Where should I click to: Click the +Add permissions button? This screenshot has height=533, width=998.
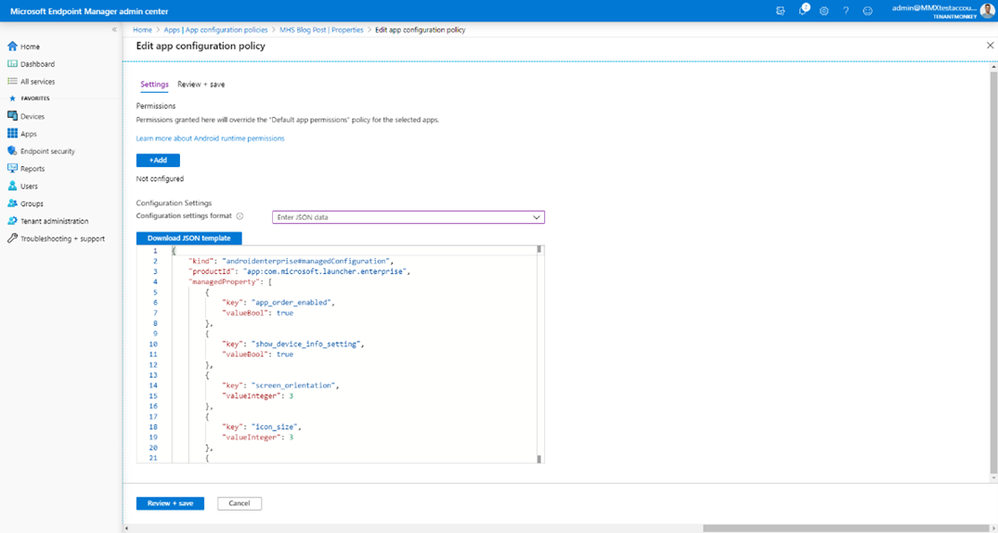click(x=158, y=160)
